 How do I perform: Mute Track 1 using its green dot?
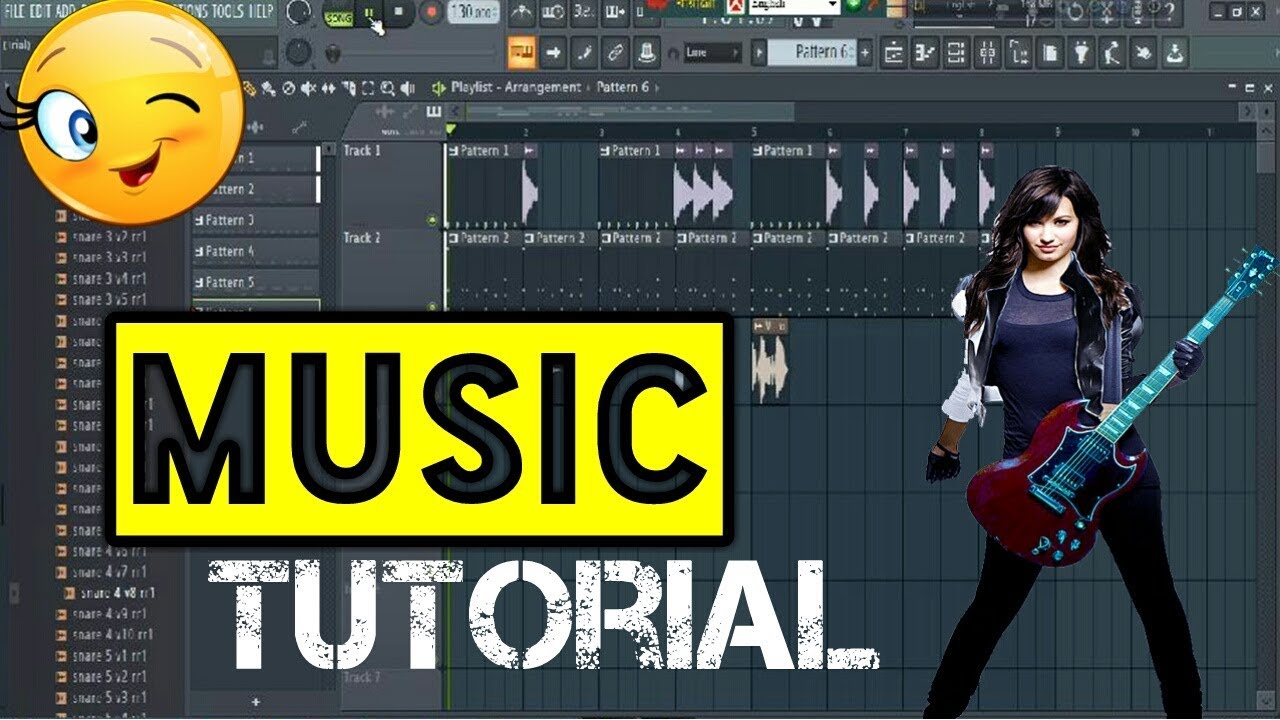pos(433,219)
